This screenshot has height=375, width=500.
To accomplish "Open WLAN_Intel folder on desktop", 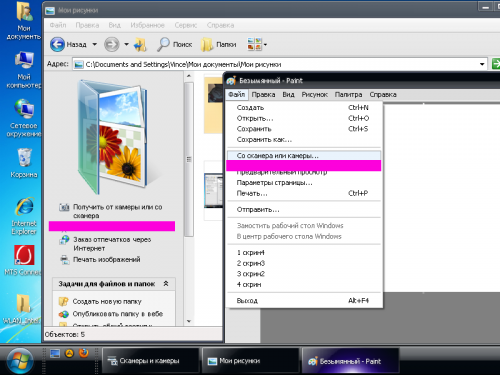I will pyautogui.click(x=22, y=309).
